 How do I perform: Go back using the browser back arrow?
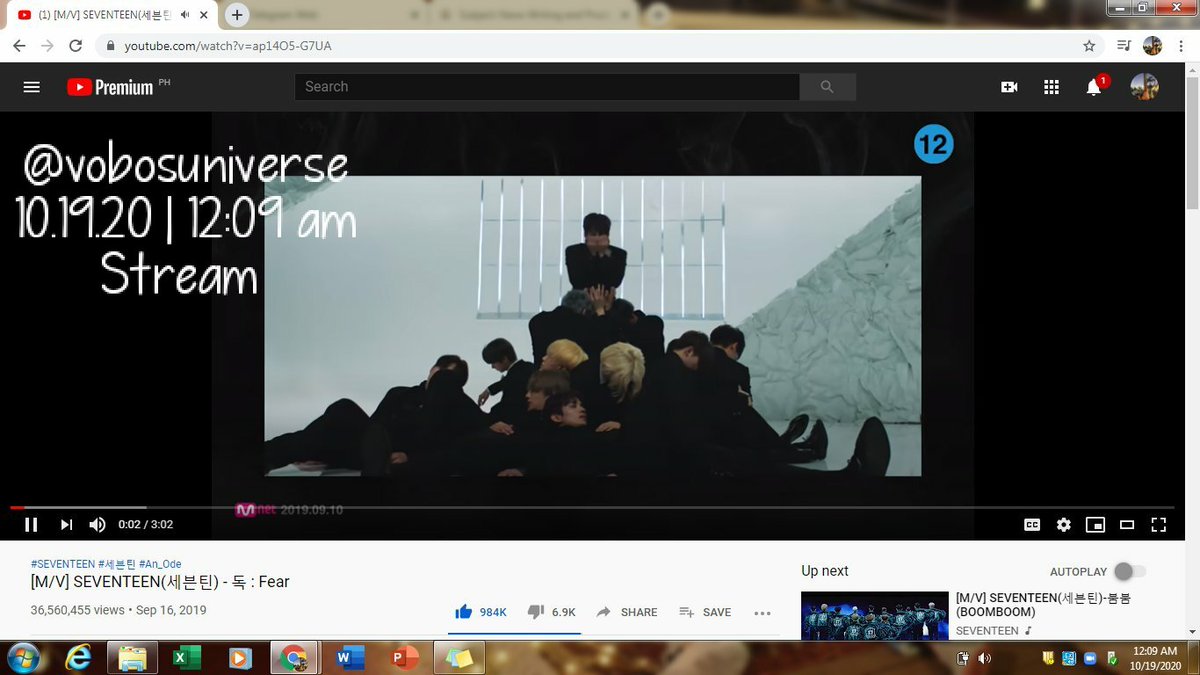pyautogui.click(x=19, y=46)
